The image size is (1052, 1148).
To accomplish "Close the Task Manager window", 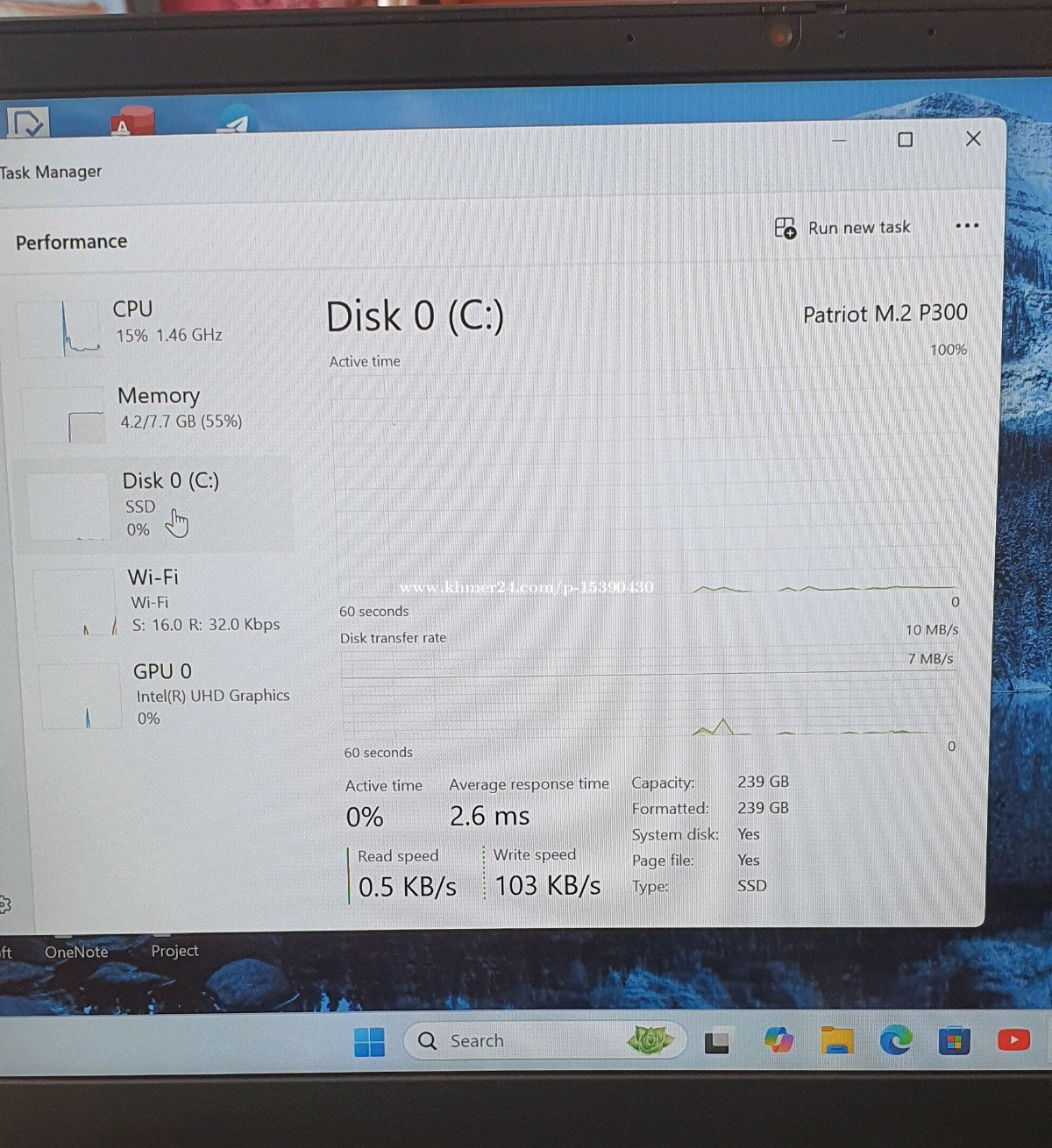I will pyautogui.click(x=973, y=138).
